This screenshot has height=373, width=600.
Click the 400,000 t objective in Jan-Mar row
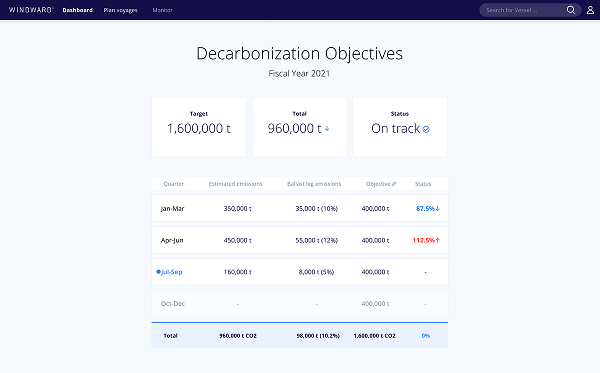[x=375, y=208]
